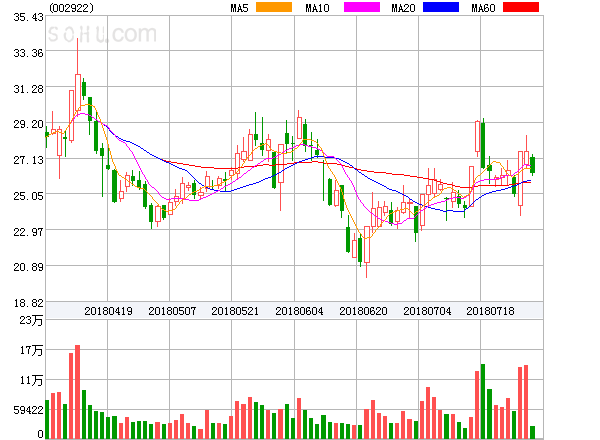
Task: Click the 27.13 price axis value
Action: click(x=28, y=160)
